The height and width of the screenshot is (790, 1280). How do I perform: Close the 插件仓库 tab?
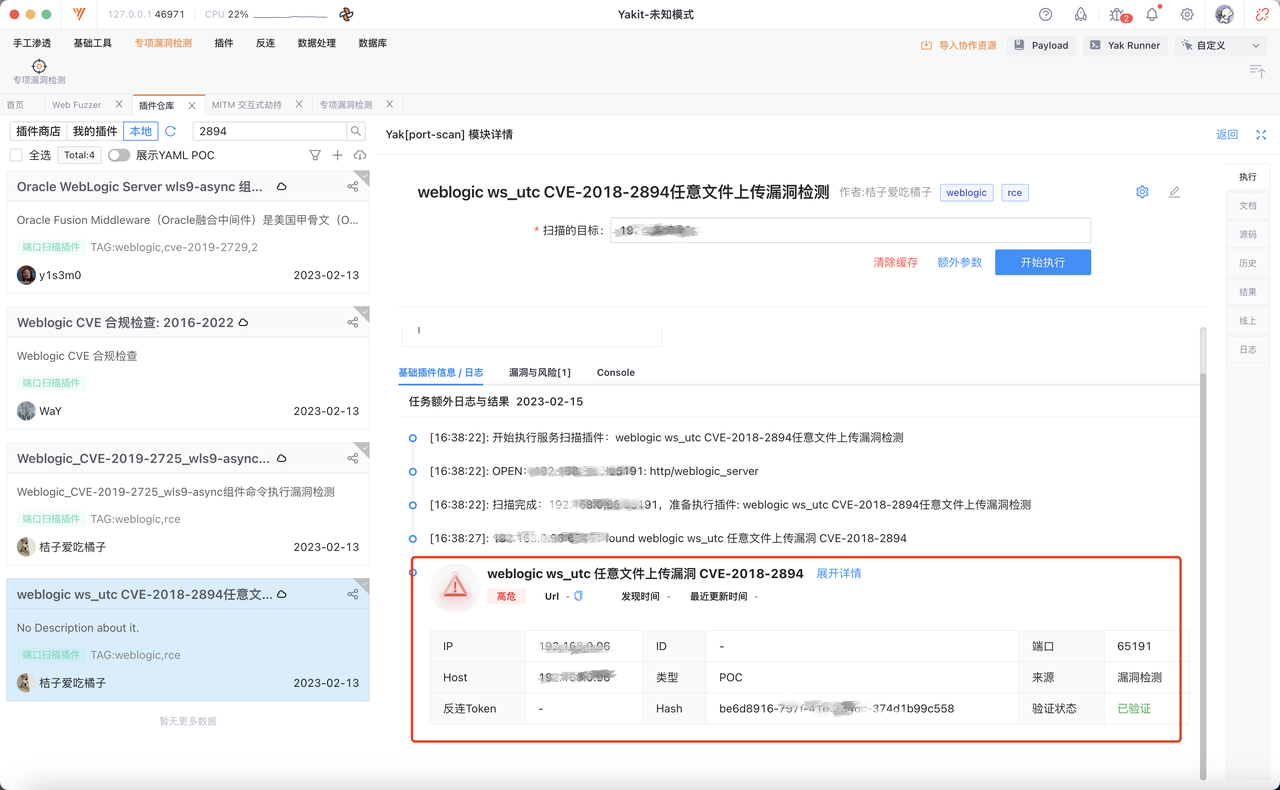[192, 105]
